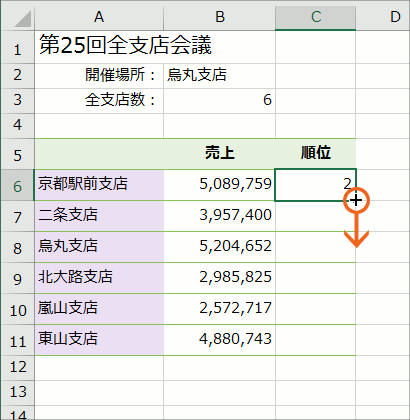Select empty rank cell for 嵐山支店
Viewport: 410px width, 420px height.
click(316, 309)
